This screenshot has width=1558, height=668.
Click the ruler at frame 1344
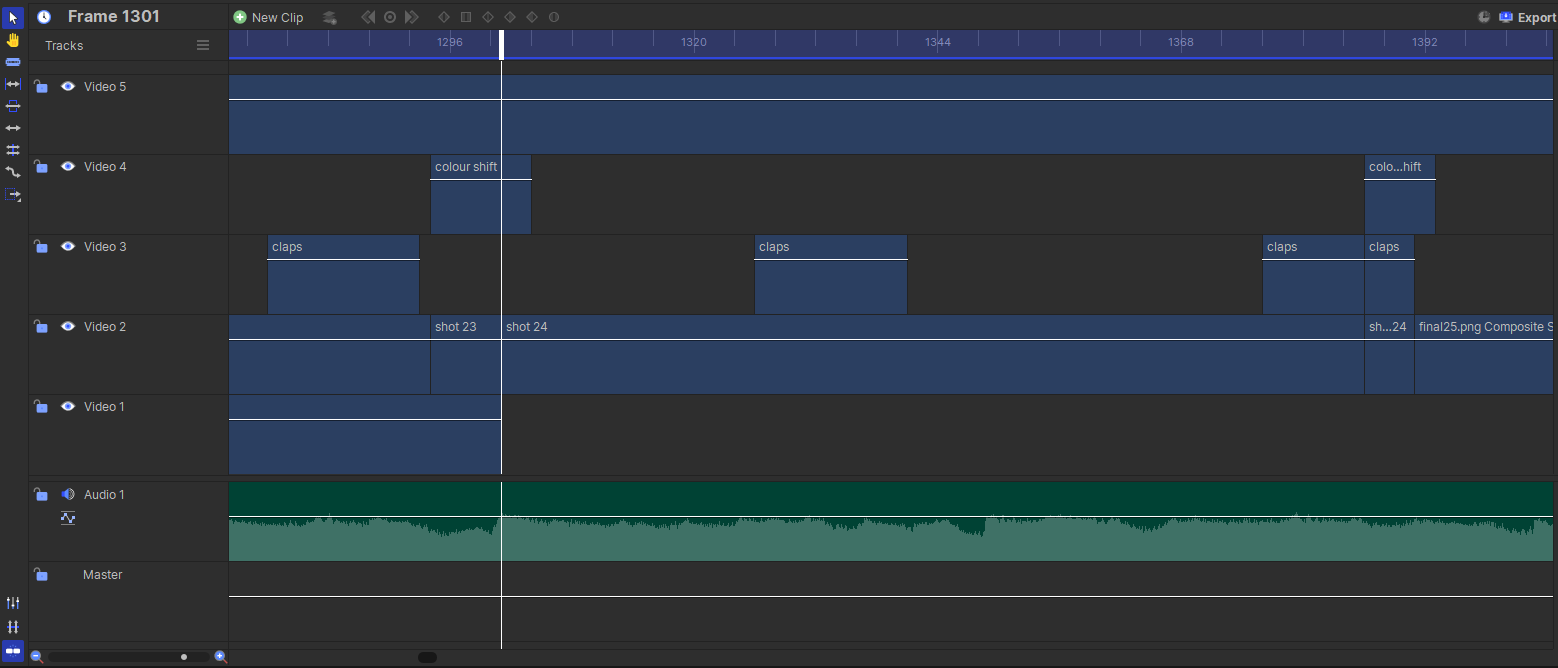(x=938, y=42)
